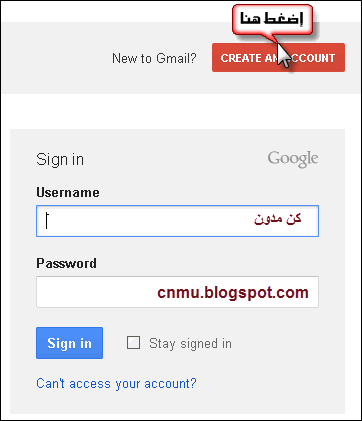Enable the Stay signed in checkbox
The height and width of the screenshot is (421, 362).
click(x=133, y=343)
